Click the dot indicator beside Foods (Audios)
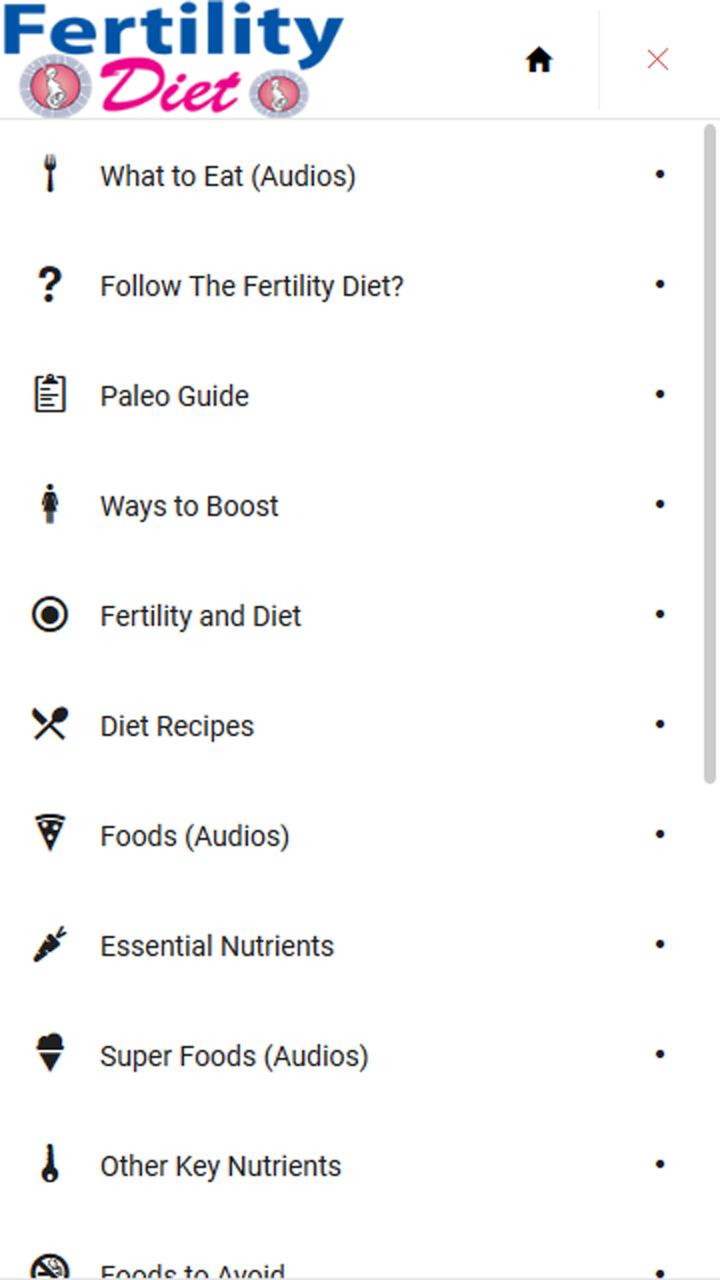Image resolution: width=720 pixels, height=1280 pixels. (659, 834)
